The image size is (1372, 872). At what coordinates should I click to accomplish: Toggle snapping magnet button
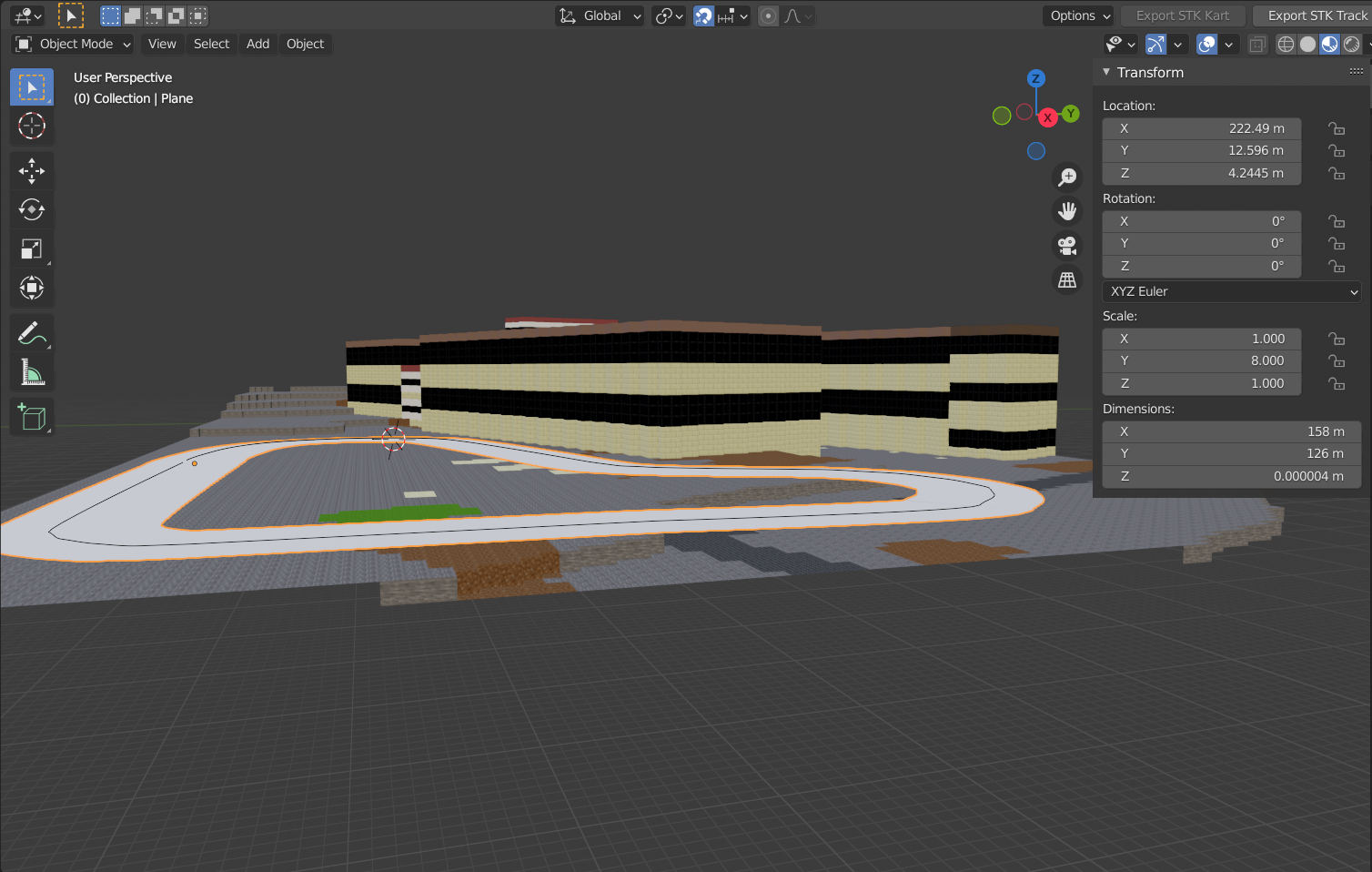pos(703,16)
